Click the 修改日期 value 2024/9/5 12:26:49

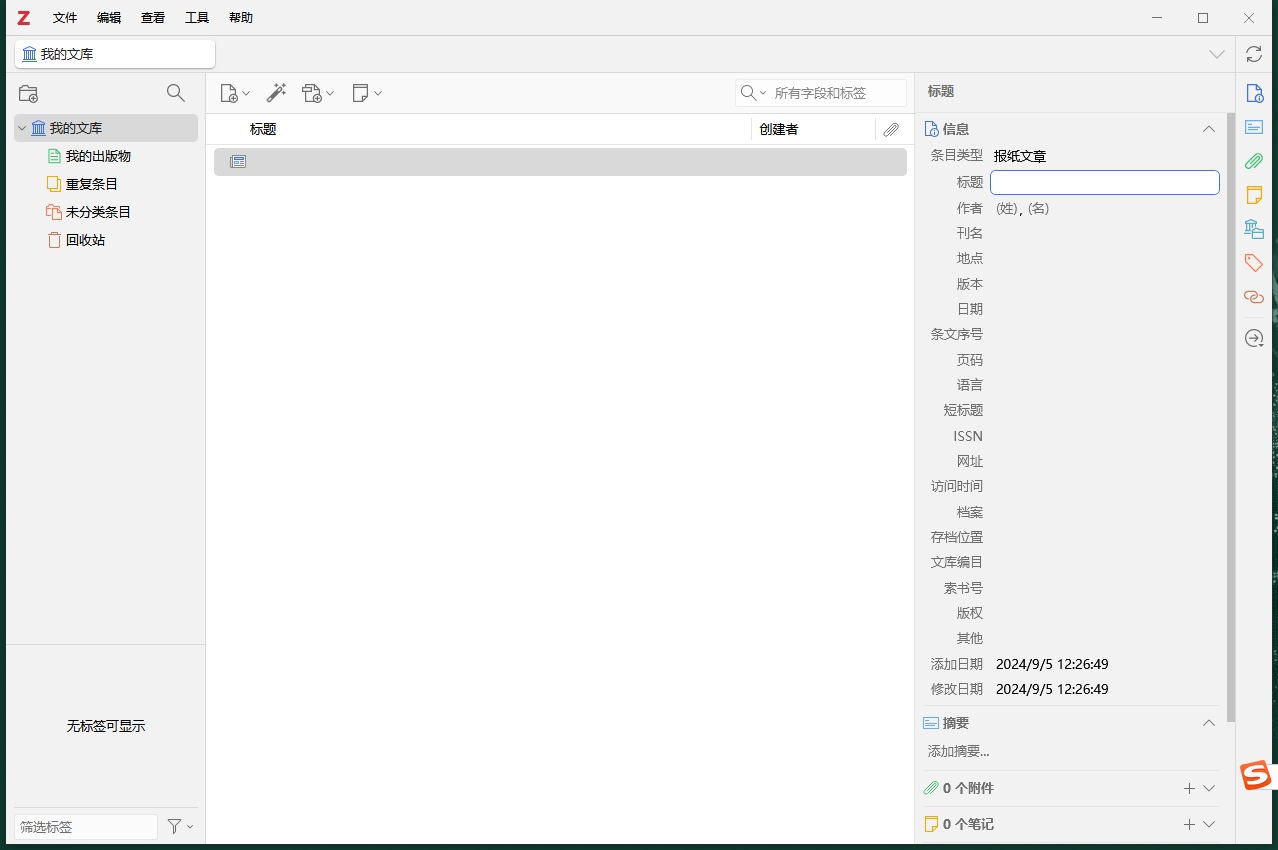pos(1052,689)
